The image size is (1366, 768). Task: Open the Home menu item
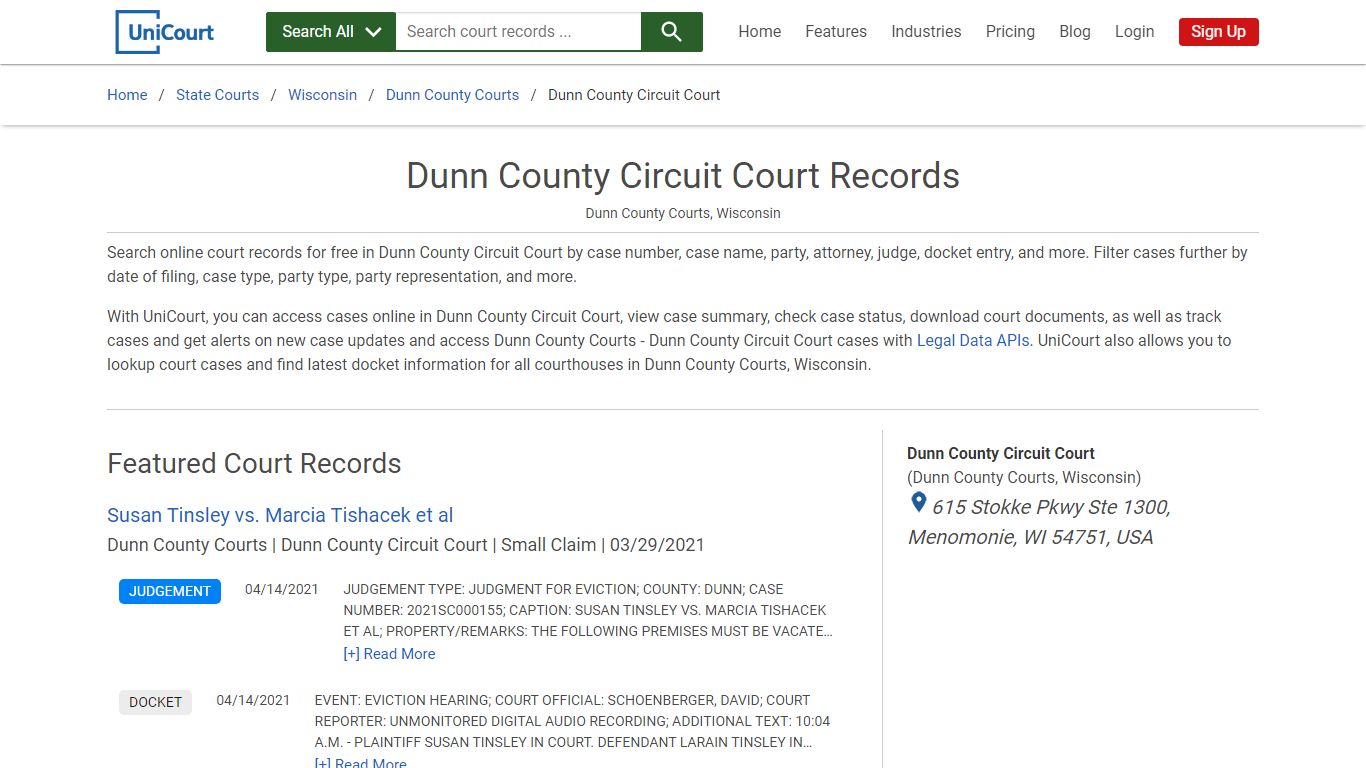pos(760,32)
